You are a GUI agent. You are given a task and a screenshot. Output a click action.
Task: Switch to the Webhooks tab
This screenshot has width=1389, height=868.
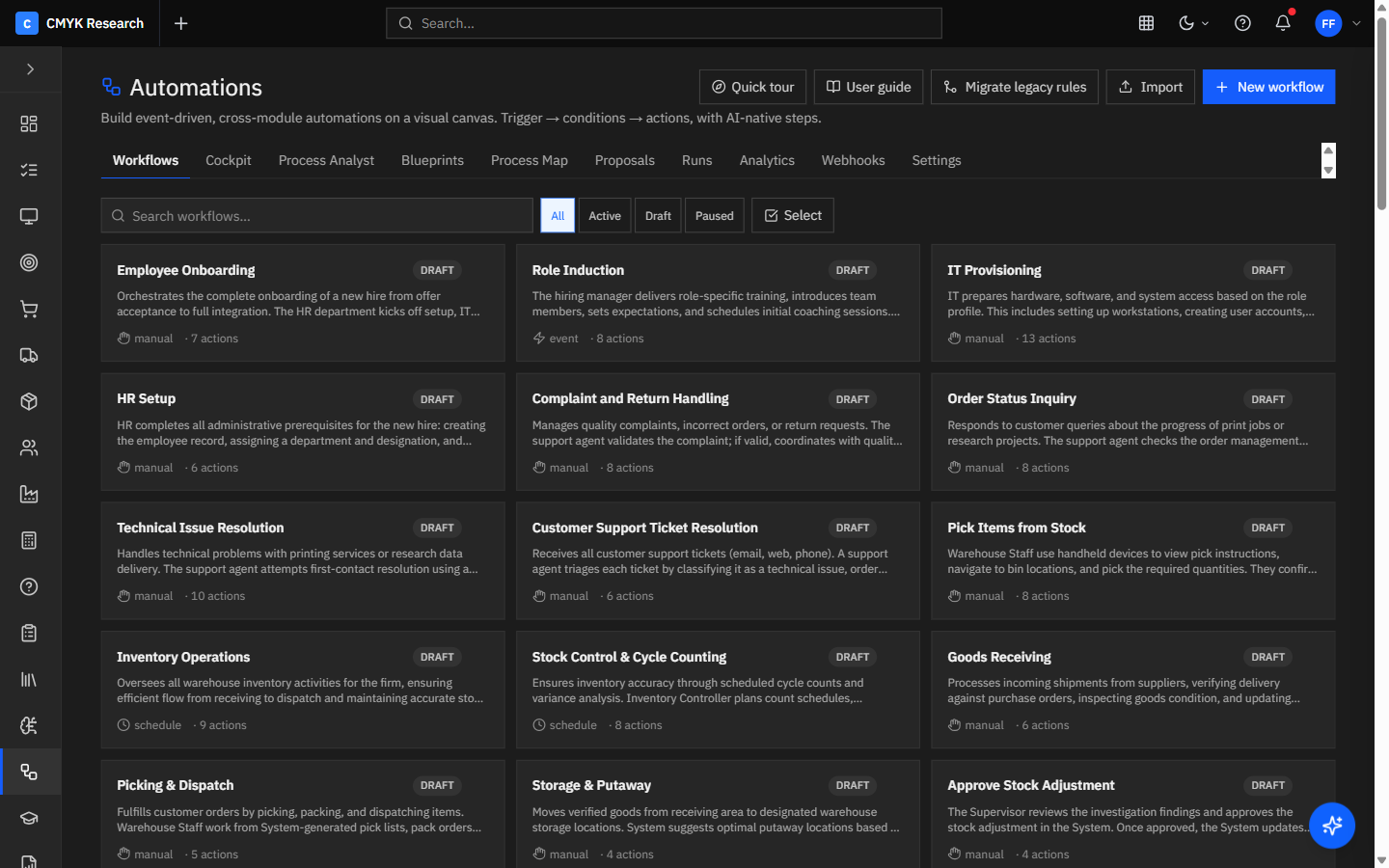click(853, 160)
